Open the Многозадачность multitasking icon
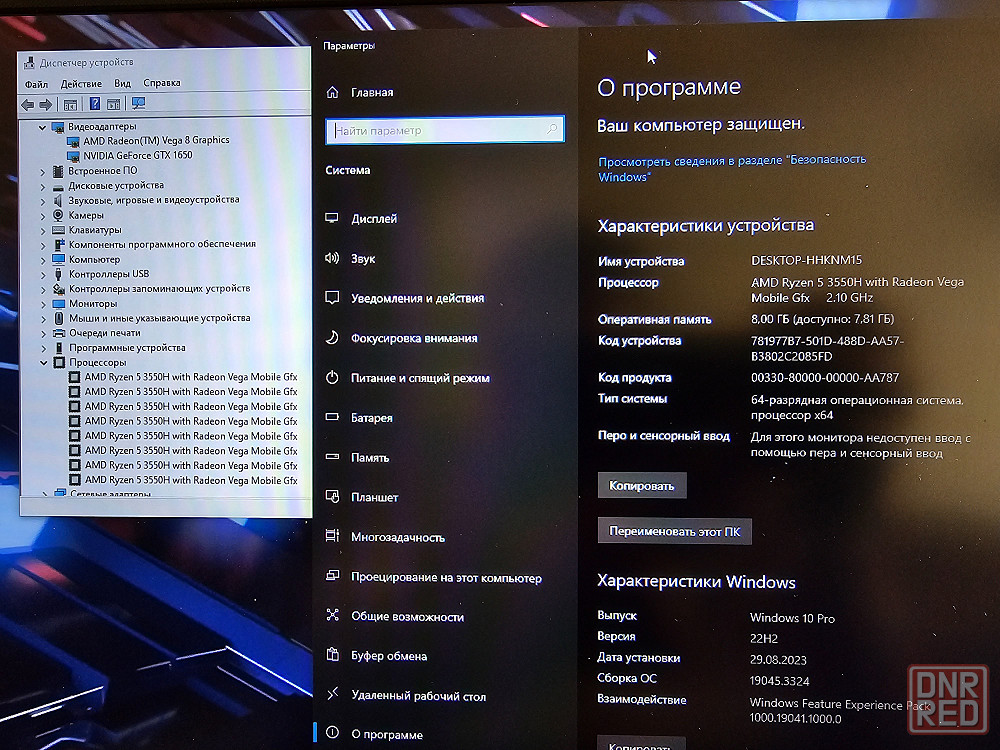 pyautogui.click(x=332, y=536)
